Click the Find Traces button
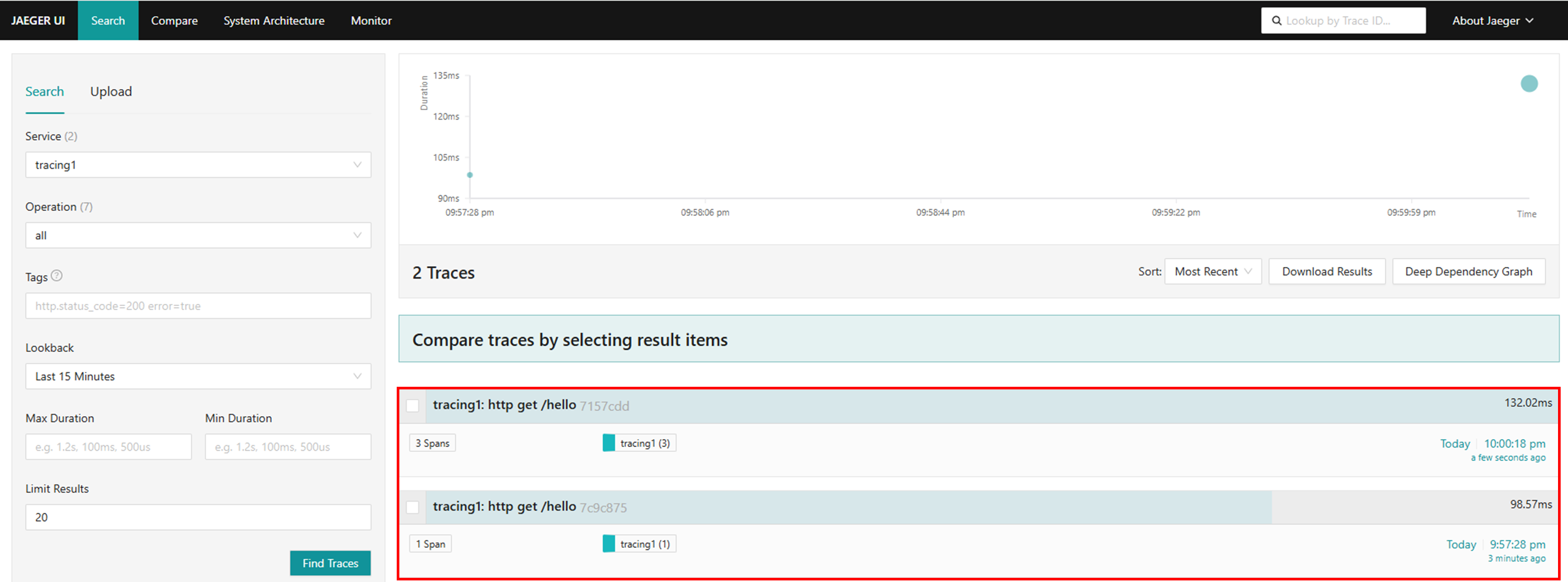 [331, 563]
